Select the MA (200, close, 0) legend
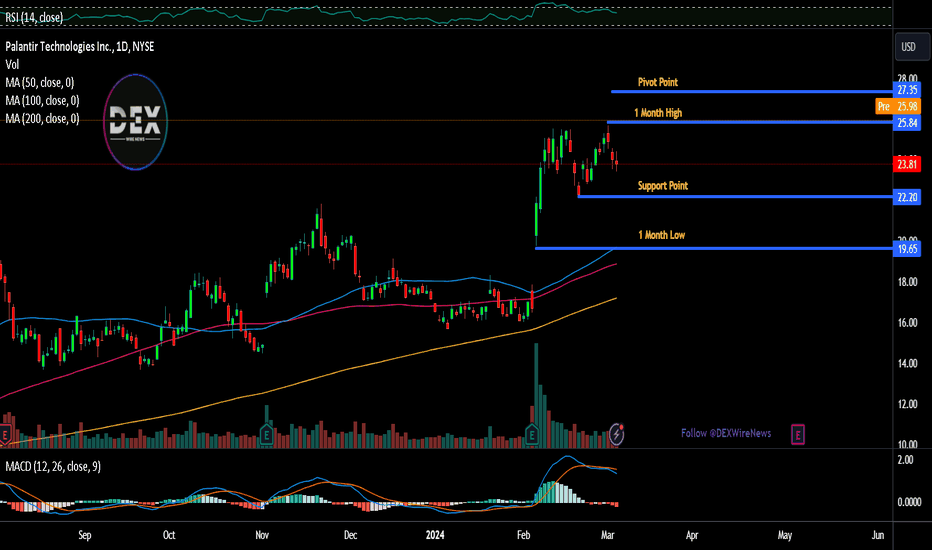 tap(42, 119)
